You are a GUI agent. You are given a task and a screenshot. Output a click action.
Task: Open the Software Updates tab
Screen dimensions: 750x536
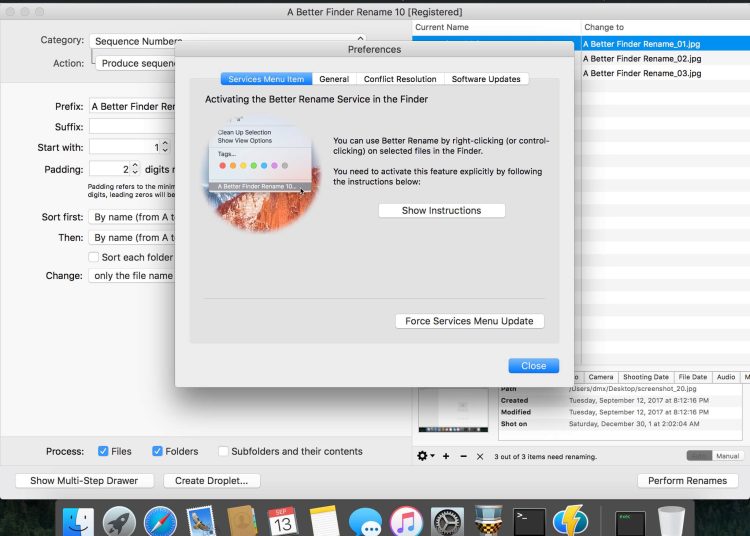[485, 79]
